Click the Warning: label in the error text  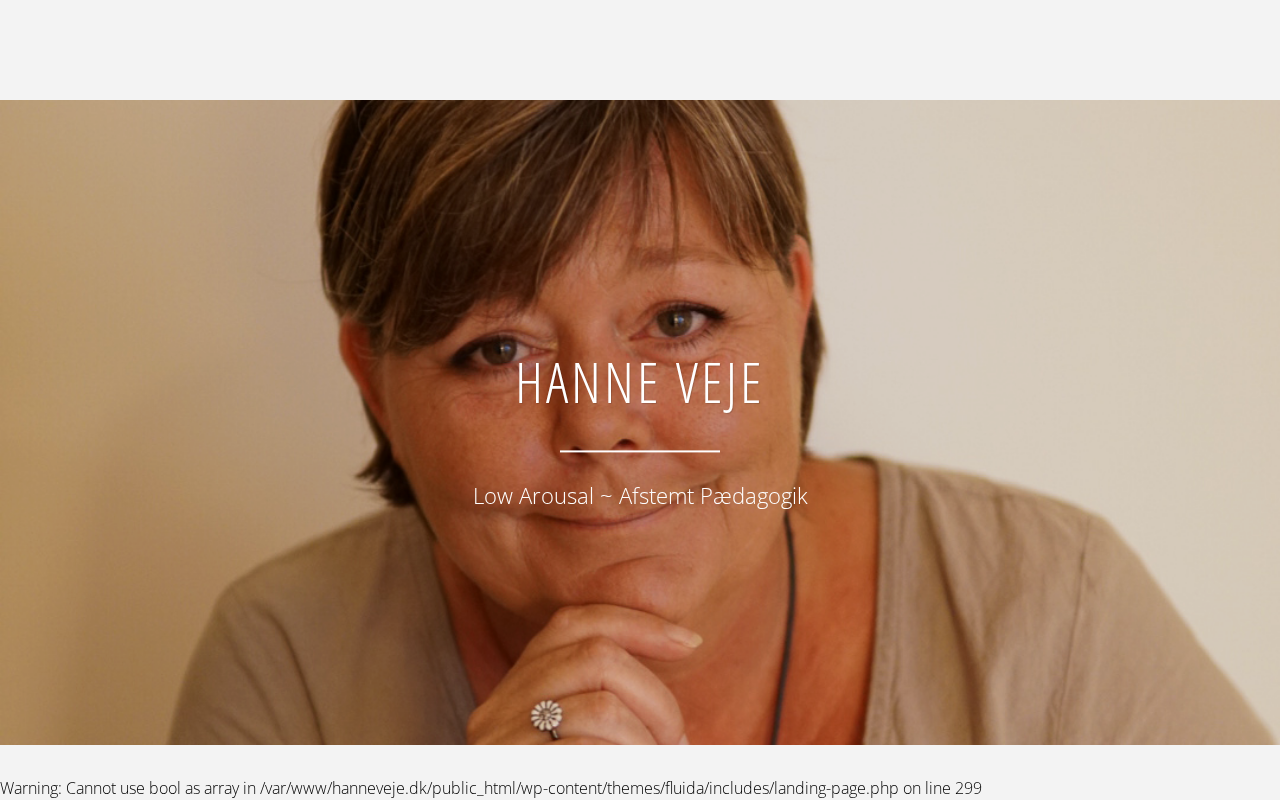[x=31, y=788]
